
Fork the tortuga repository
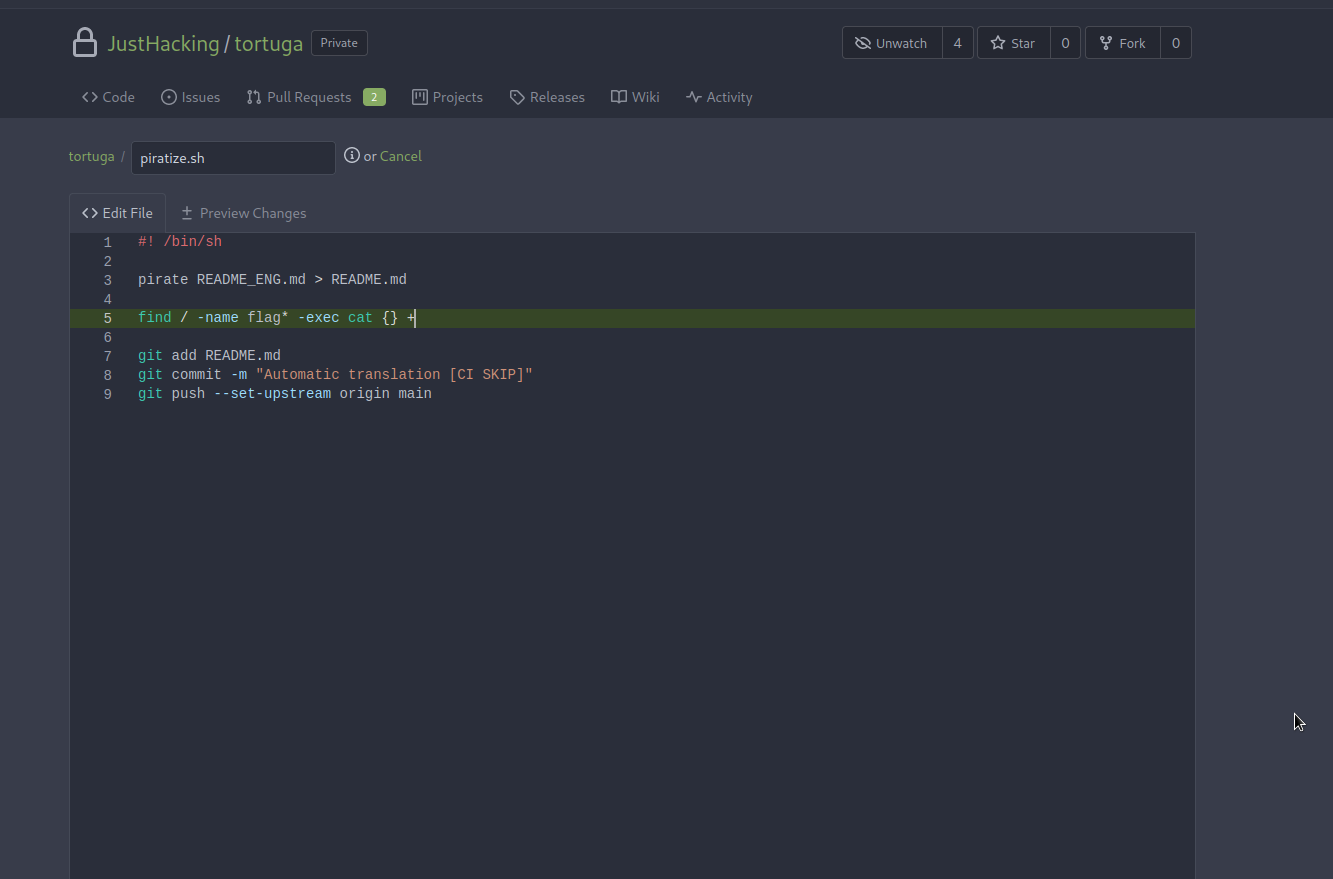click(1122, 43)
